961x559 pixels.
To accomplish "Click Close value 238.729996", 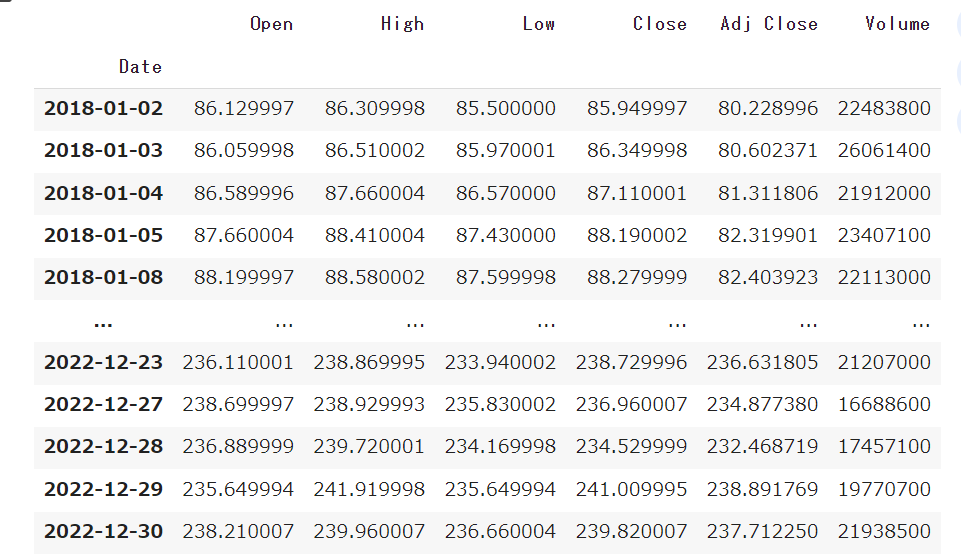I will pos(631,363).
